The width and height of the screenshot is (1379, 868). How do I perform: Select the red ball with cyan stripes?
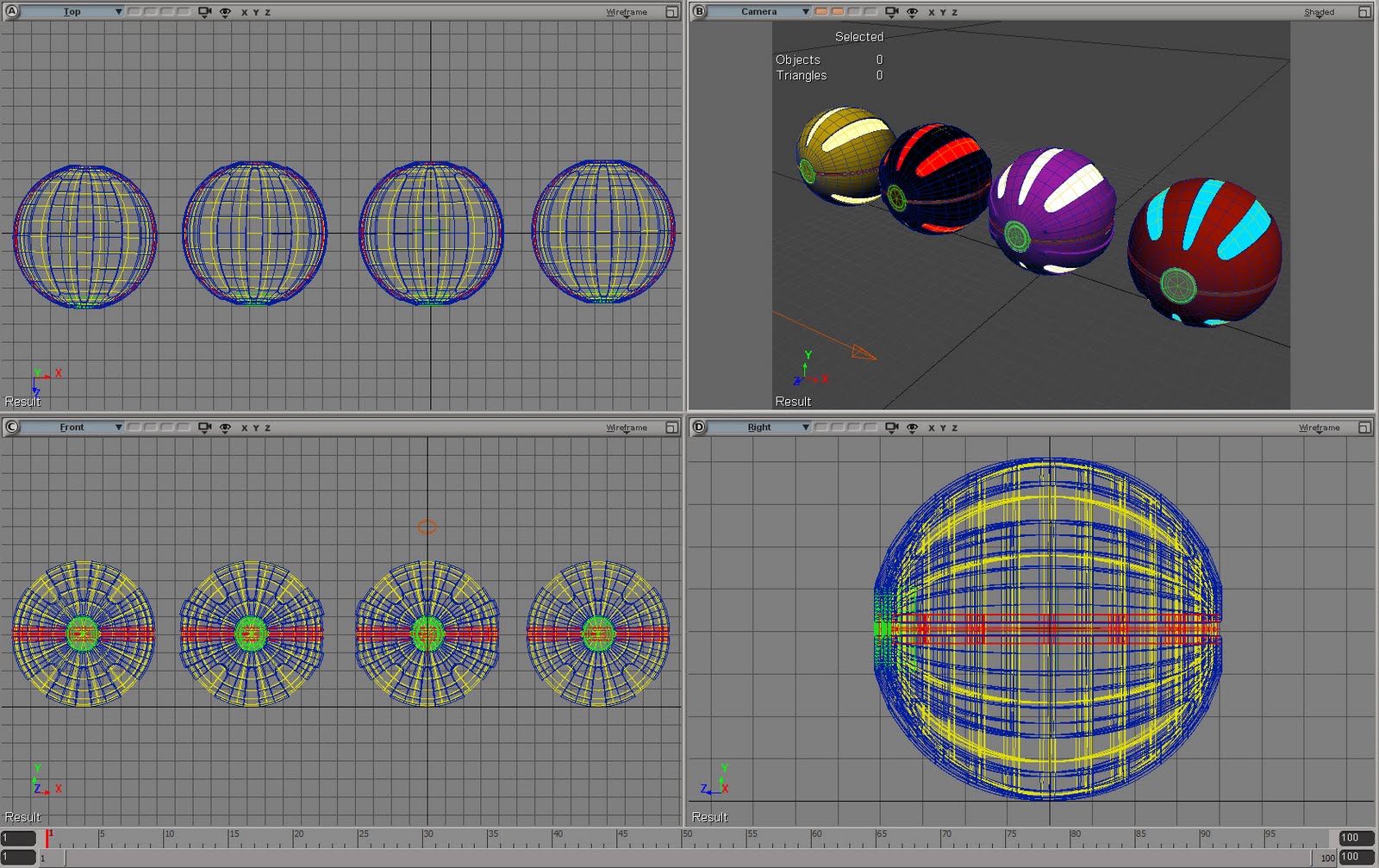click(x=1205, y=252)
